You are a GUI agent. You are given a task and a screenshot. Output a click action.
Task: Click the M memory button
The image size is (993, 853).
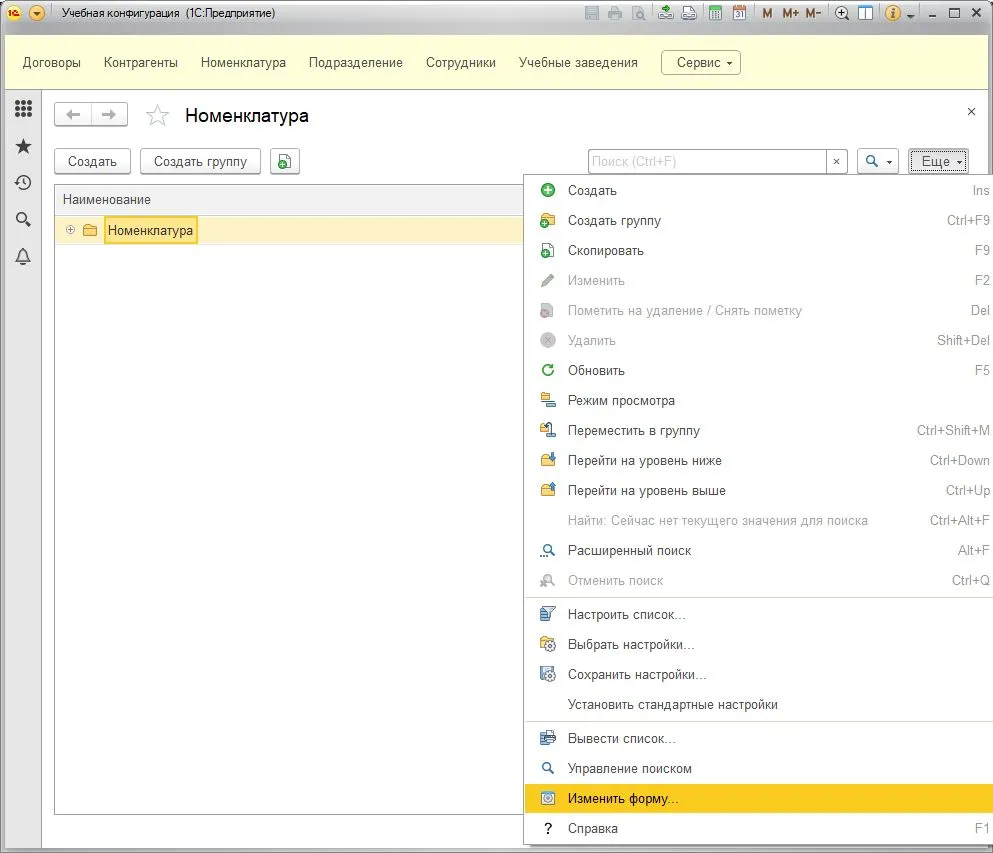pyautogui.click(x=767, y=13)
